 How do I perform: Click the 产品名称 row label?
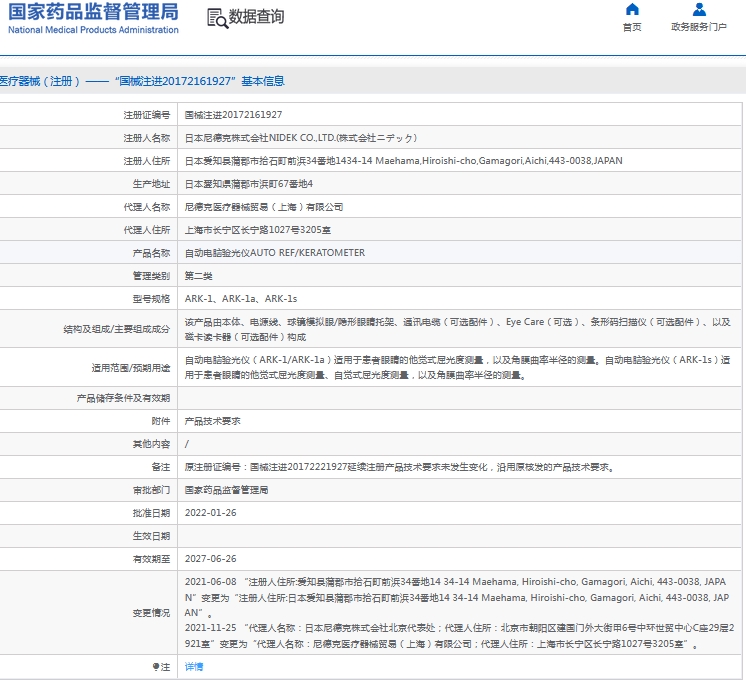(x=151, y=253)
